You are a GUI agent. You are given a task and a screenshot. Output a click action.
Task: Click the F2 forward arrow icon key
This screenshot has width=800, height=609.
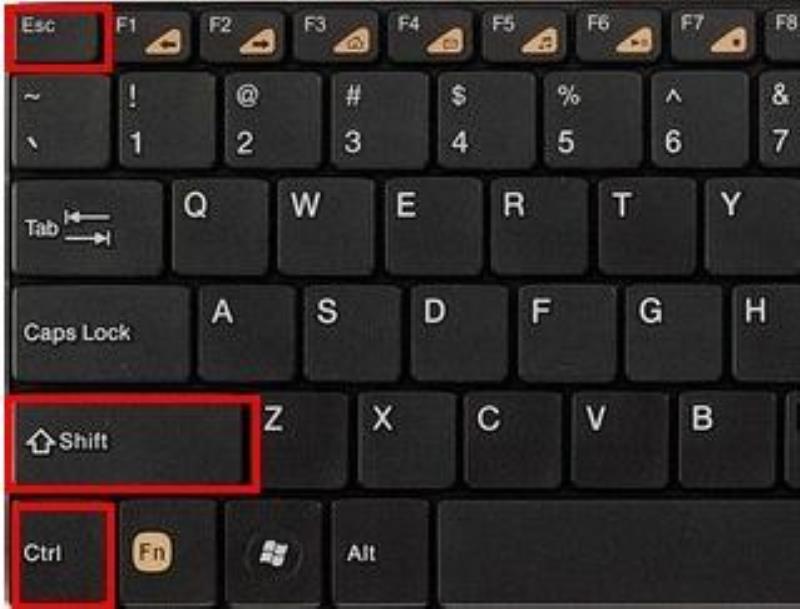pyautogui.click(x=246, y=36)
